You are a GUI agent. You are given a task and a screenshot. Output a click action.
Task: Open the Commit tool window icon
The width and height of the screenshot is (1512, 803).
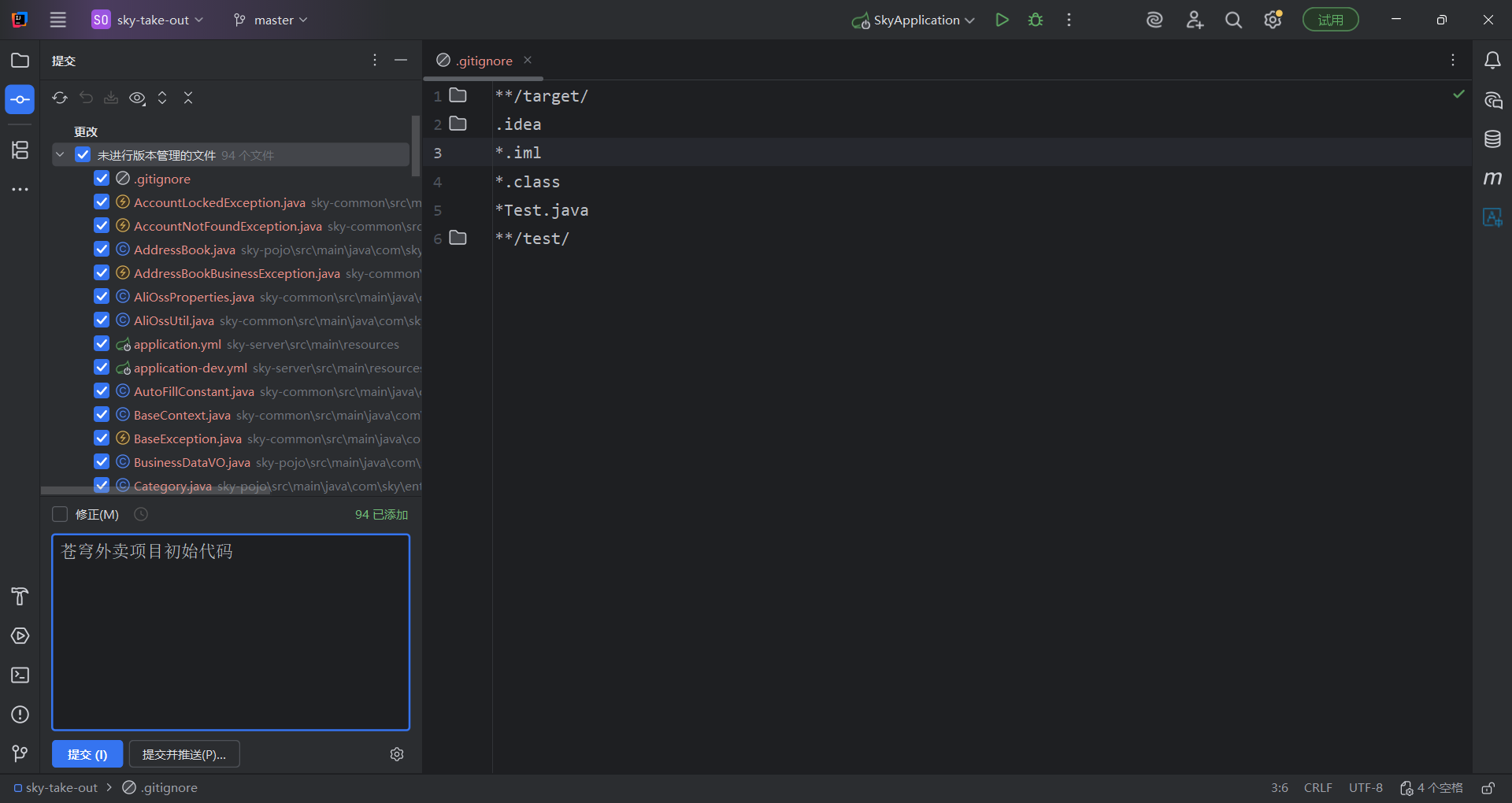(x=20, y=100)
